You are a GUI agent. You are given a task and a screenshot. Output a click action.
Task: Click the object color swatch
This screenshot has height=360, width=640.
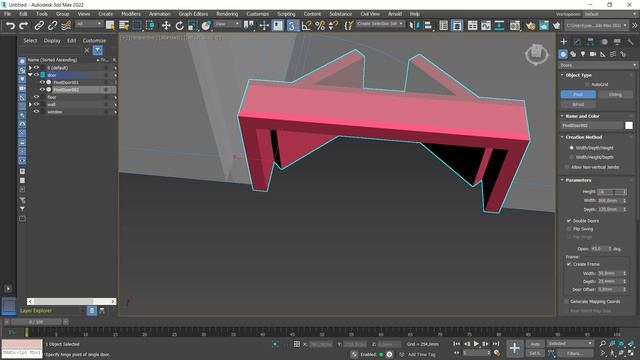629,126
